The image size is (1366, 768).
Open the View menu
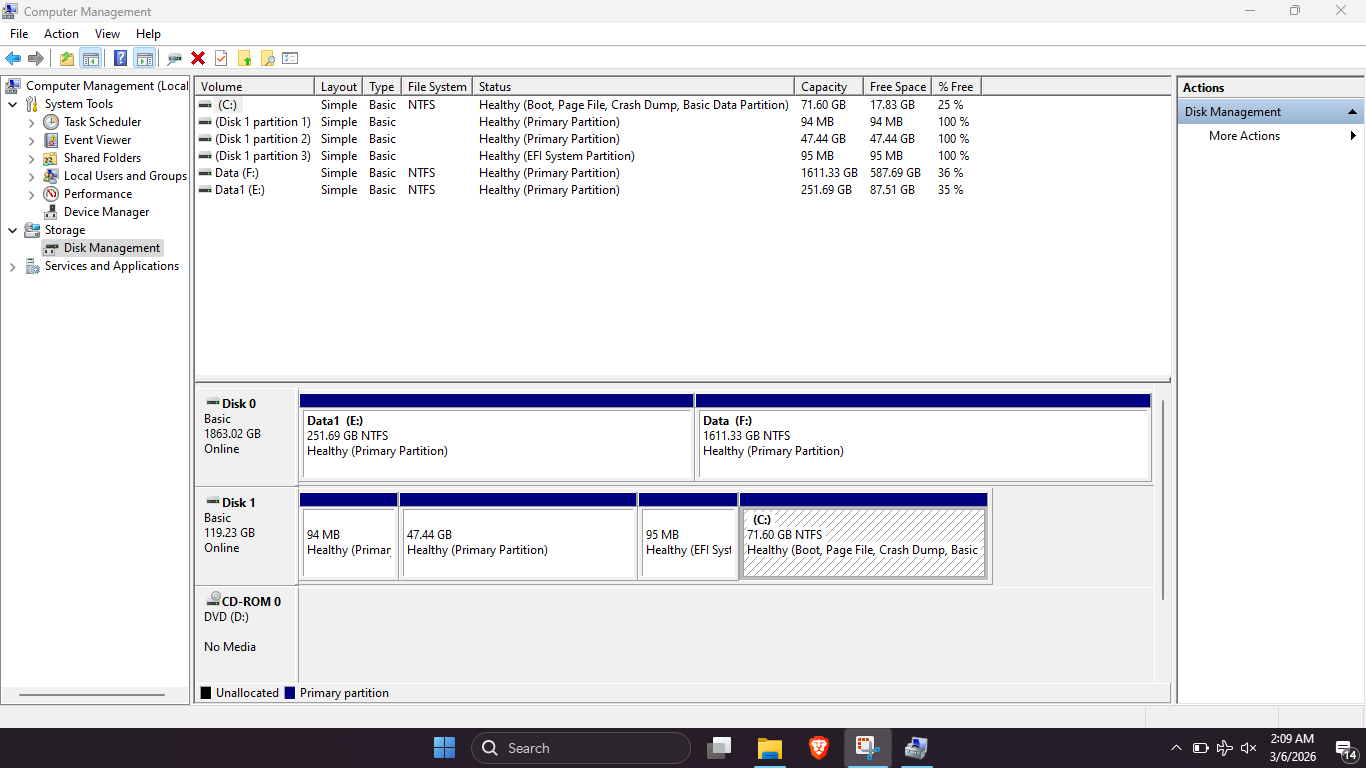tap(107, 34)
